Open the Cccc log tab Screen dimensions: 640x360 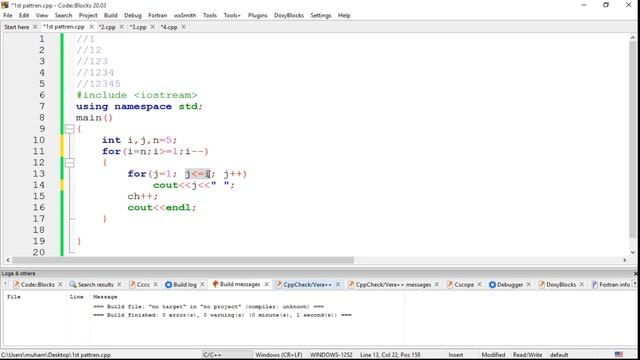click(x=143, y=284)
